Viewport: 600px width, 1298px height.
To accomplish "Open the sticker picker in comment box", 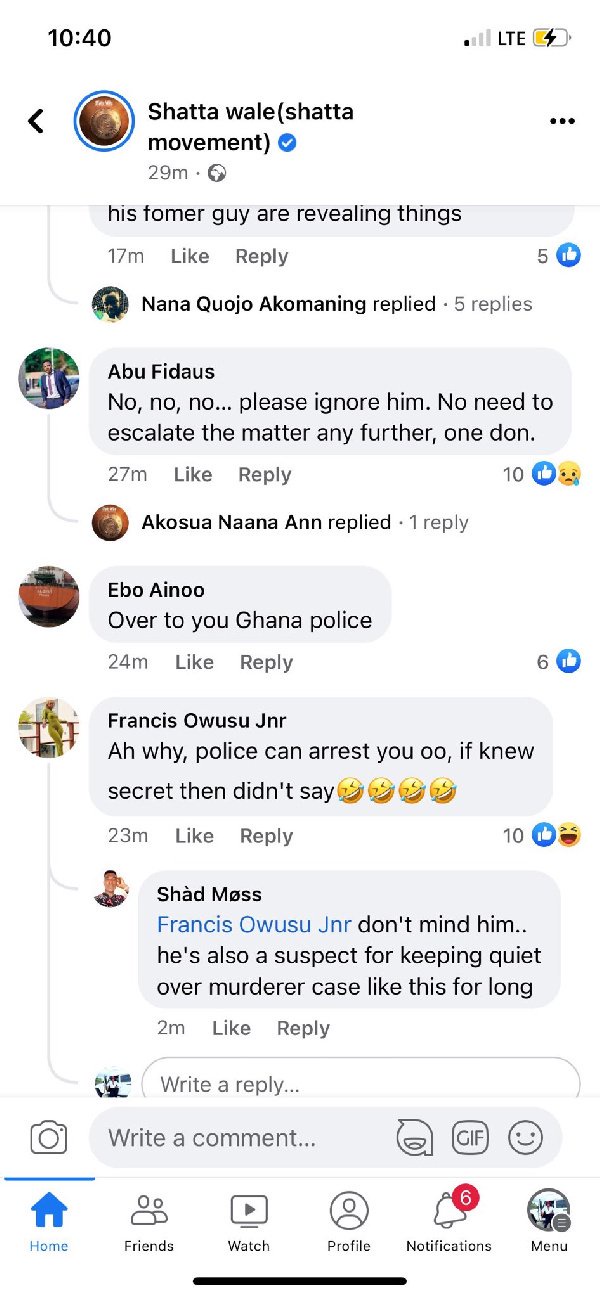I will 415,1138.
